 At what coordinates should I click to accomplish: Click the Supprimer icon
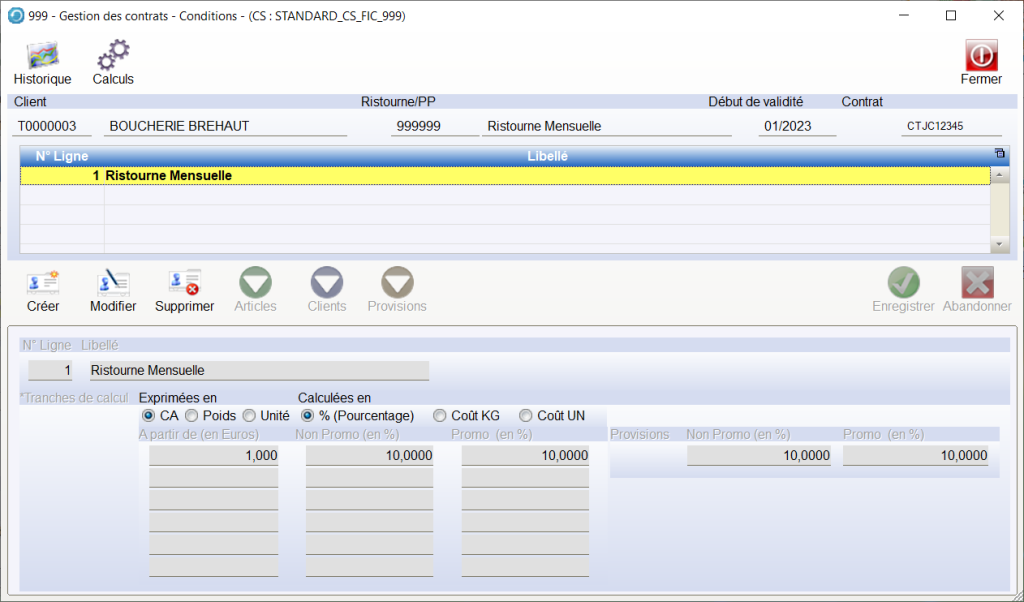[184, 283]
